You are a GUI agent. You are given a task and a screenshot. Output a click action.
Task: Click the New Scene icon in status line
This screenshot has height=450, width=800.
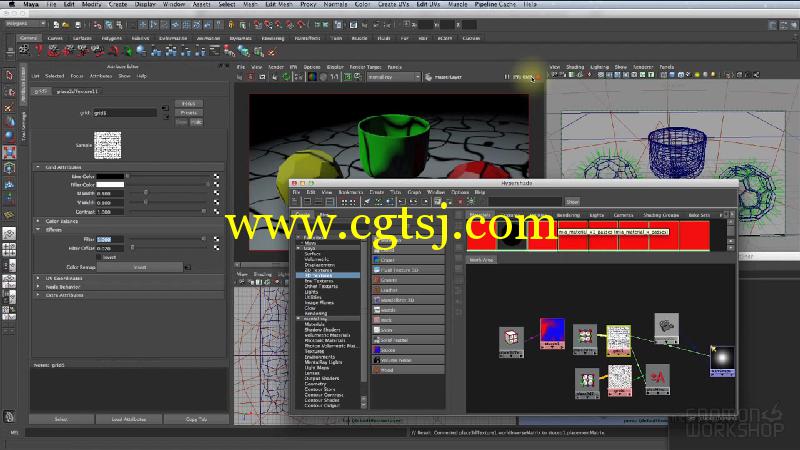(56, 24)
